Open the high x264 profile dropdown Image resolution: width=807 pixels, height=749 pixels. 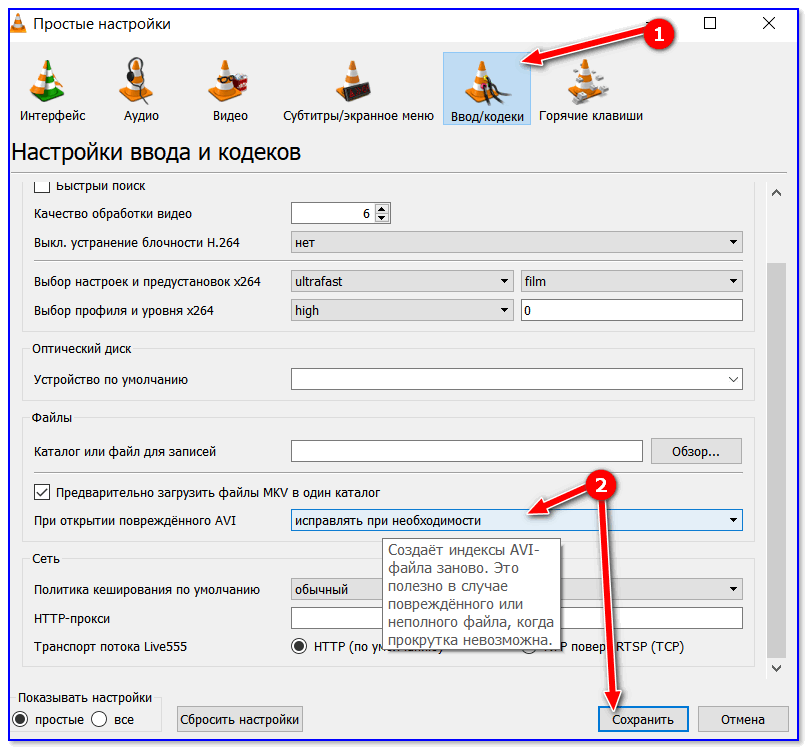pyautogui.click(x=402, y=310)
